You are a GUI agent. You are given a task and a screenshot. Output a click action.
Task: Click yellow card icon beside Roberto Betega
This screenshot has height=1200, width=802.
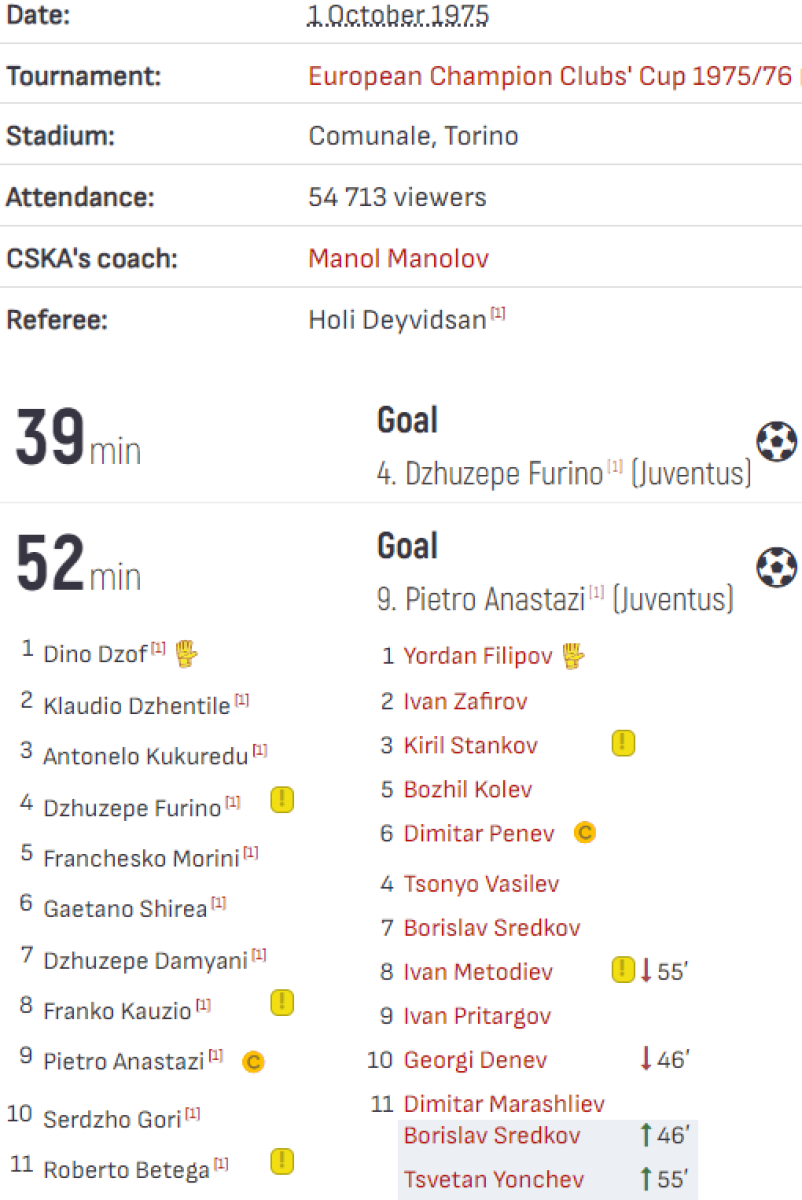pyautogui.click(x=282, y=1161)
